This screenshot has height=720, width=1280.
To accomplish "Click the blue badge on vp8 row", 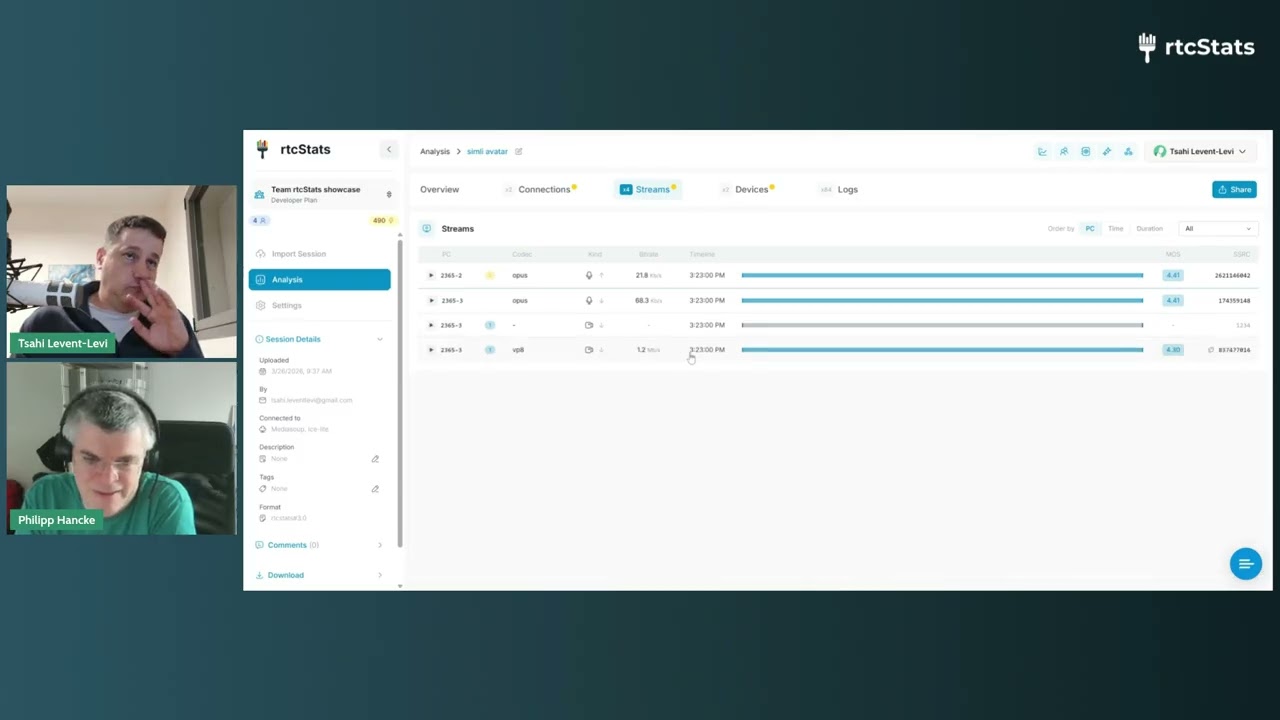I will click(x=490, y=350).
